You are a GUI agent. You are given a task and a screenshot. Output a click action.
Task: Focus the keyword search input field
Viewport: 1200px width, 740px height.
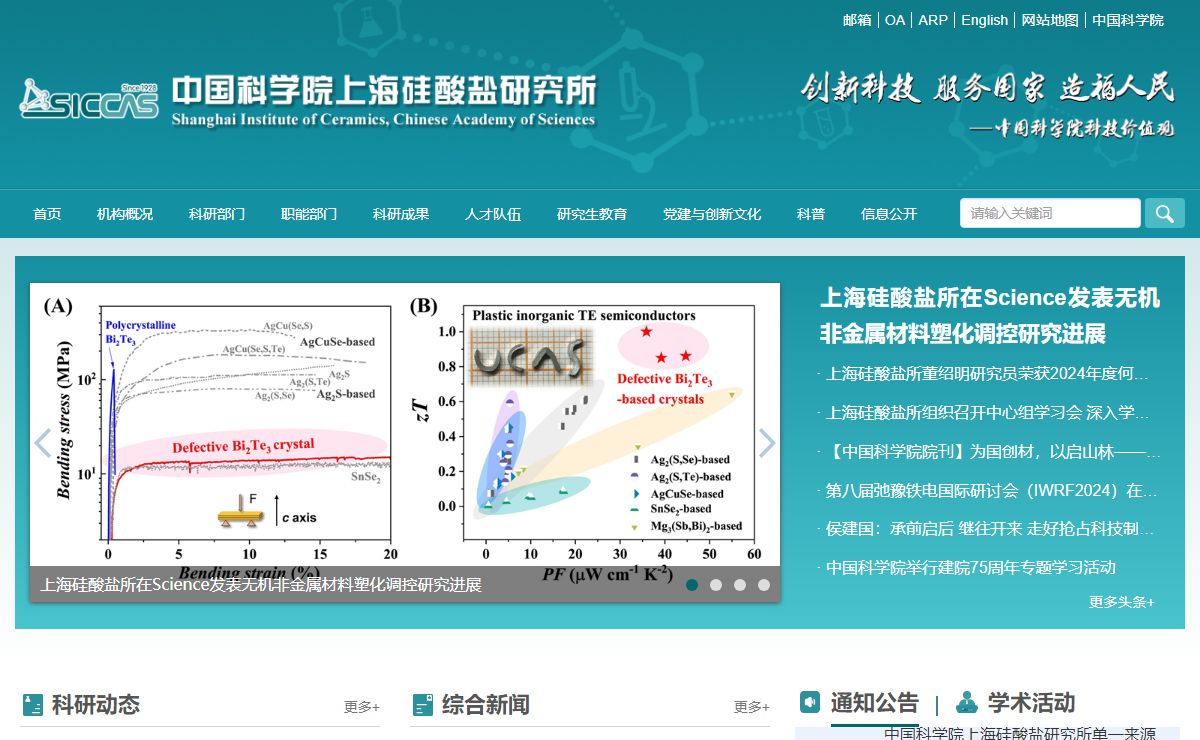(1050, 213)
